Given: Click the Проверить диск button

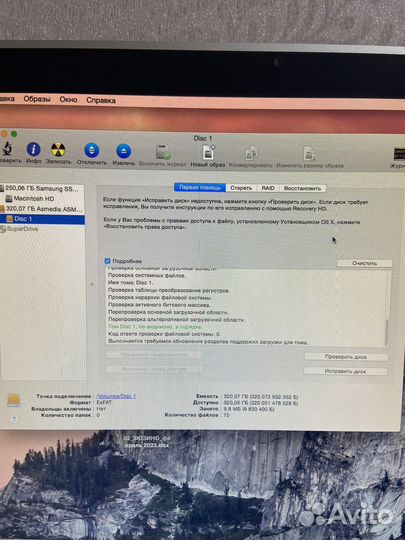Looking at the screenshot, I should tap(346, 357).
